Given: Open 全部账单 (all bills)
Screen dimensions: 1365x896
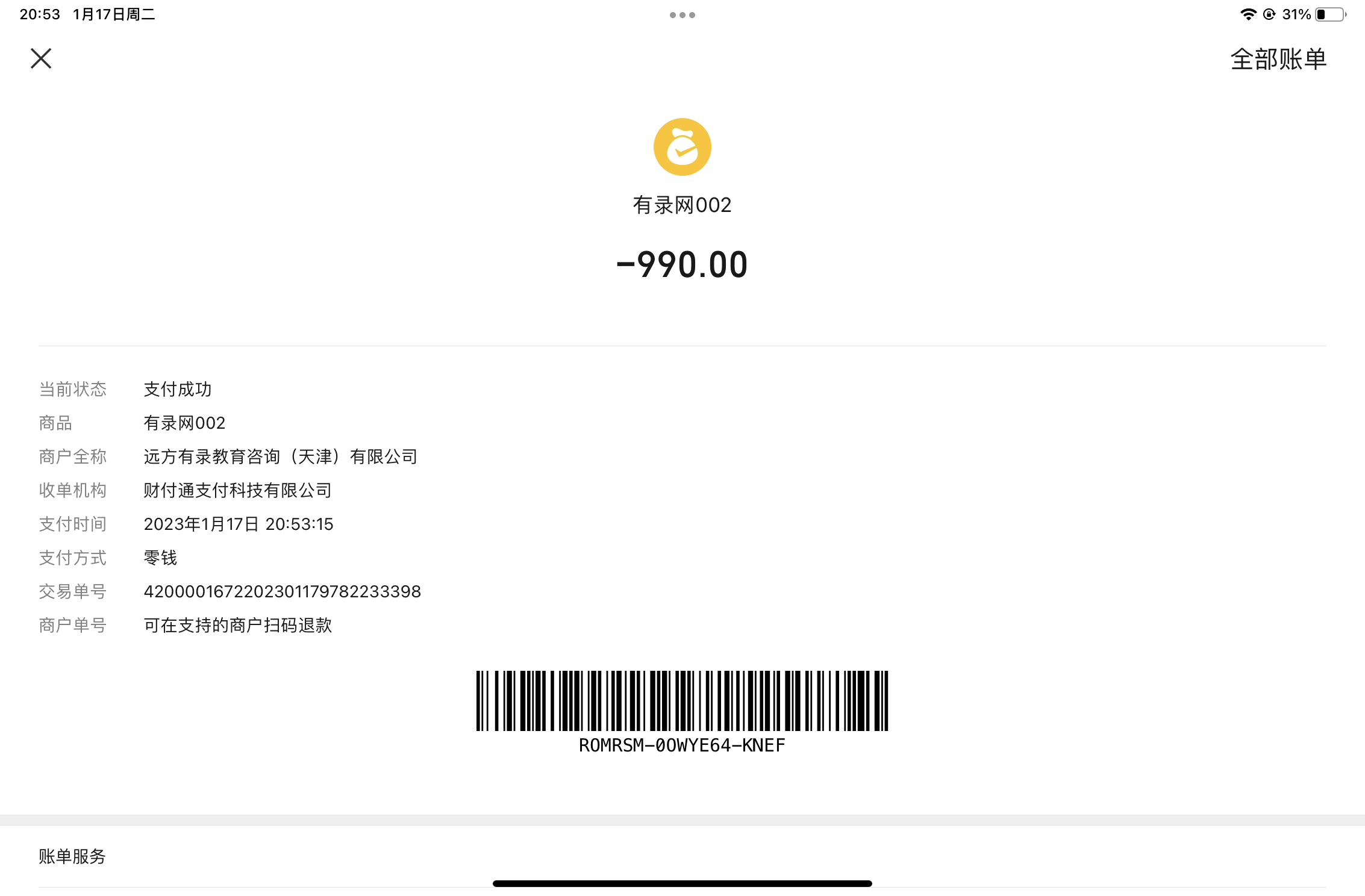Looking at the screenshot, I should pos(1278,59).
